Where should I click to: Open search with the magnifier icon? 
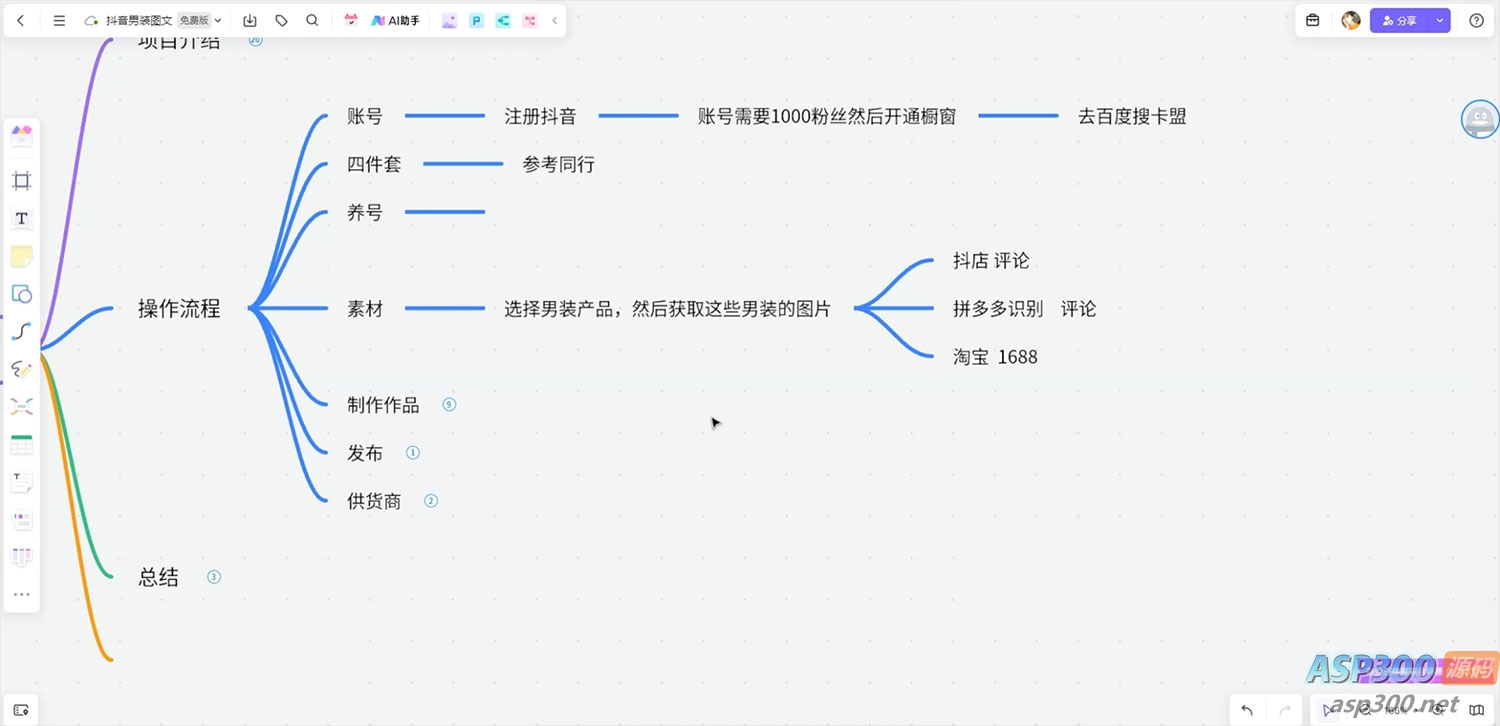(312, 20)
